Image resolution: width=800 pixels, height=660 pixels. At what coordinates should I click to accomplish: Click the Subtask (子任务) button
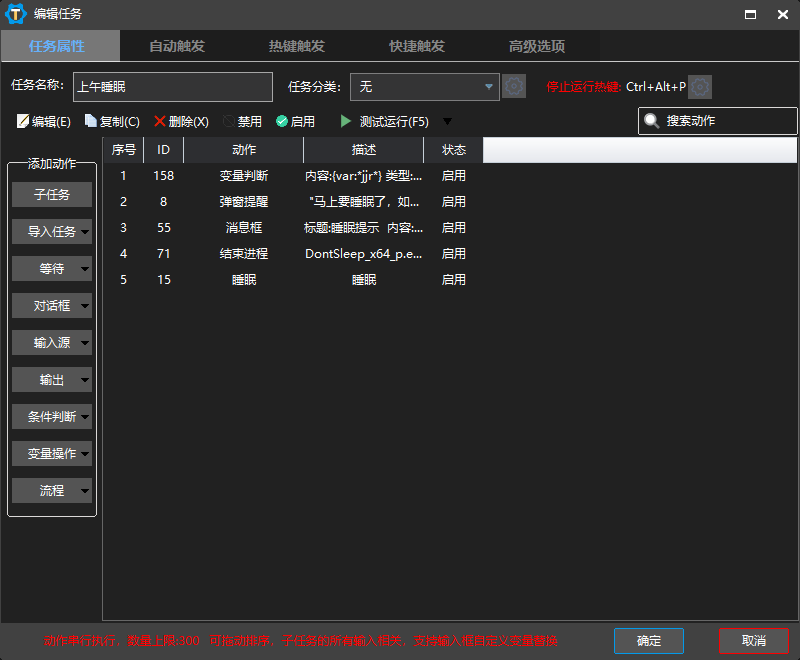click(x=52, y=194)
